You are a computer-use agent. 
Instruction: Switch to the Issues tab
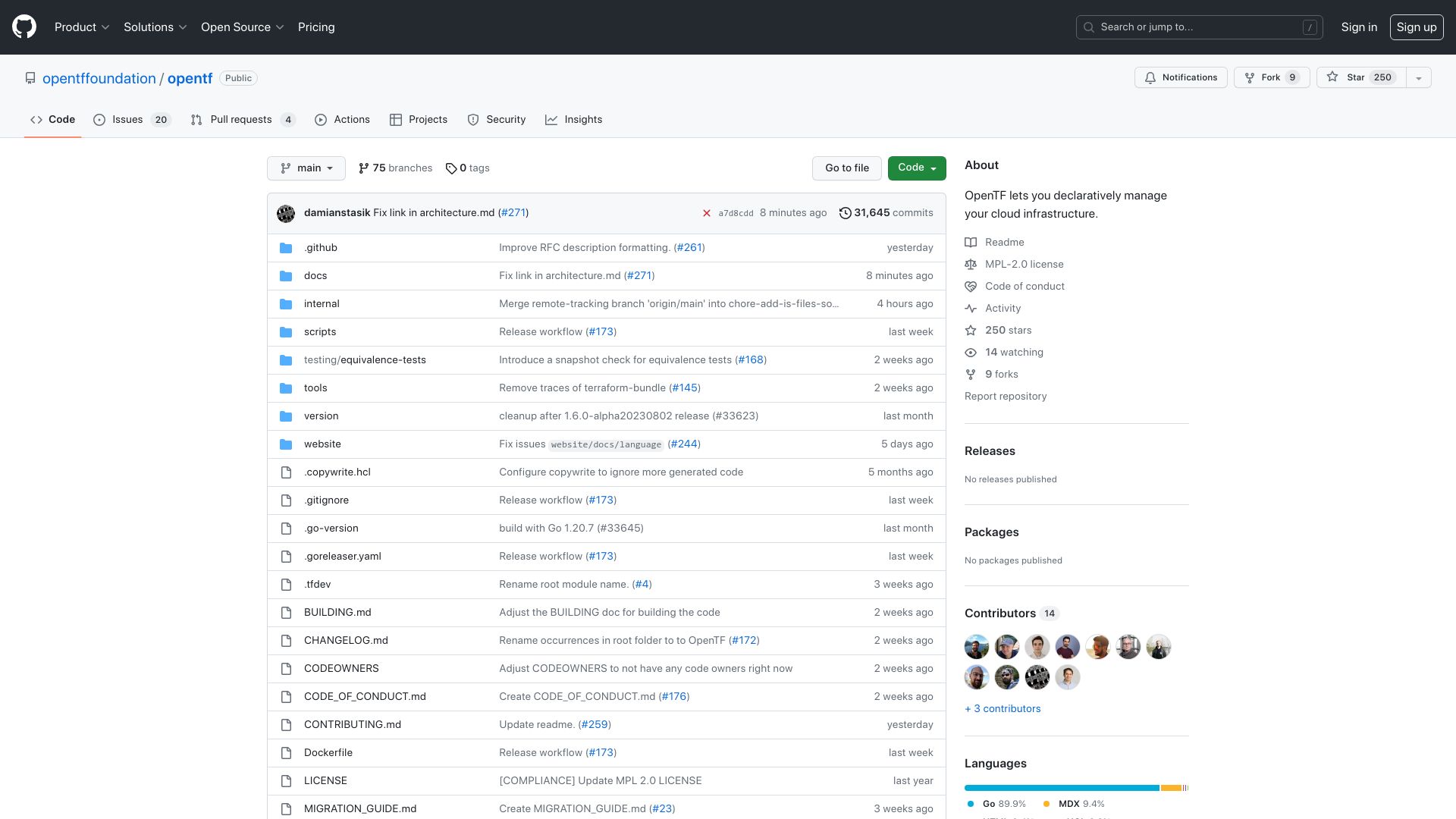click(132, 120)
